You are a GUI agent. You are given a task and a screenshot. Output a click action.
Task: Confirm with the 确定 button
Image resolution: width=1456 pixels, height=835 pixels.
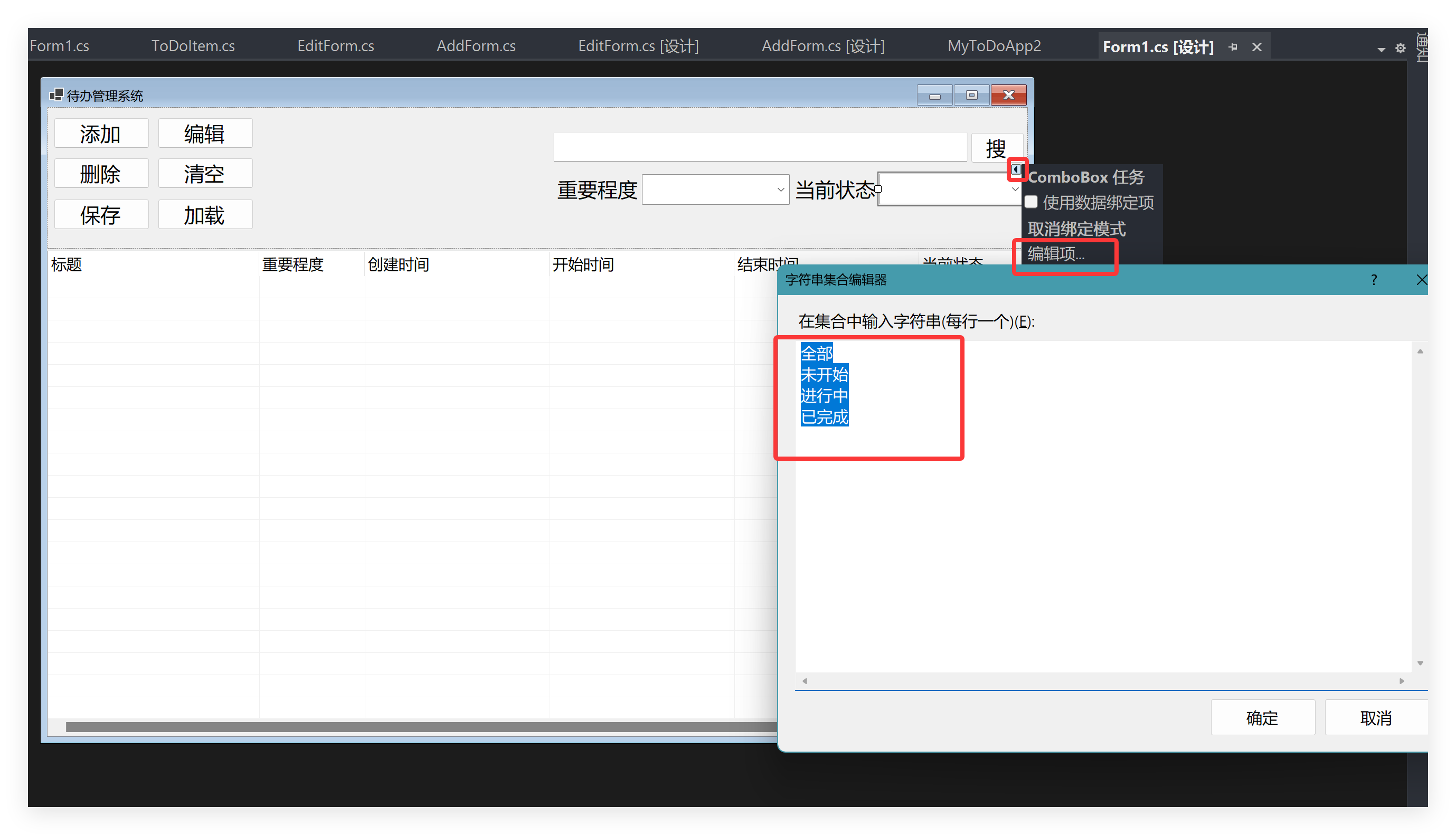click(x=1262, y=717)
